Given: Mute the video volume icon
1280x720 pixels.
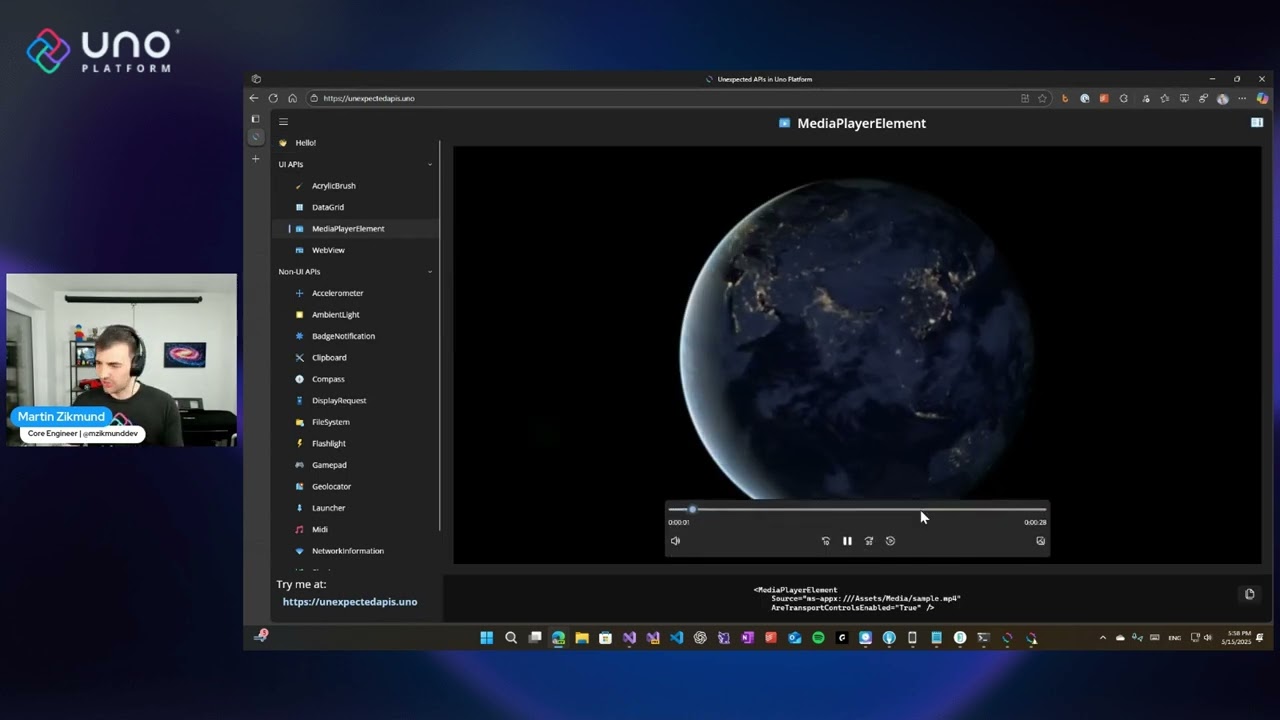Looking at the screenshot, I should [675, 541].
